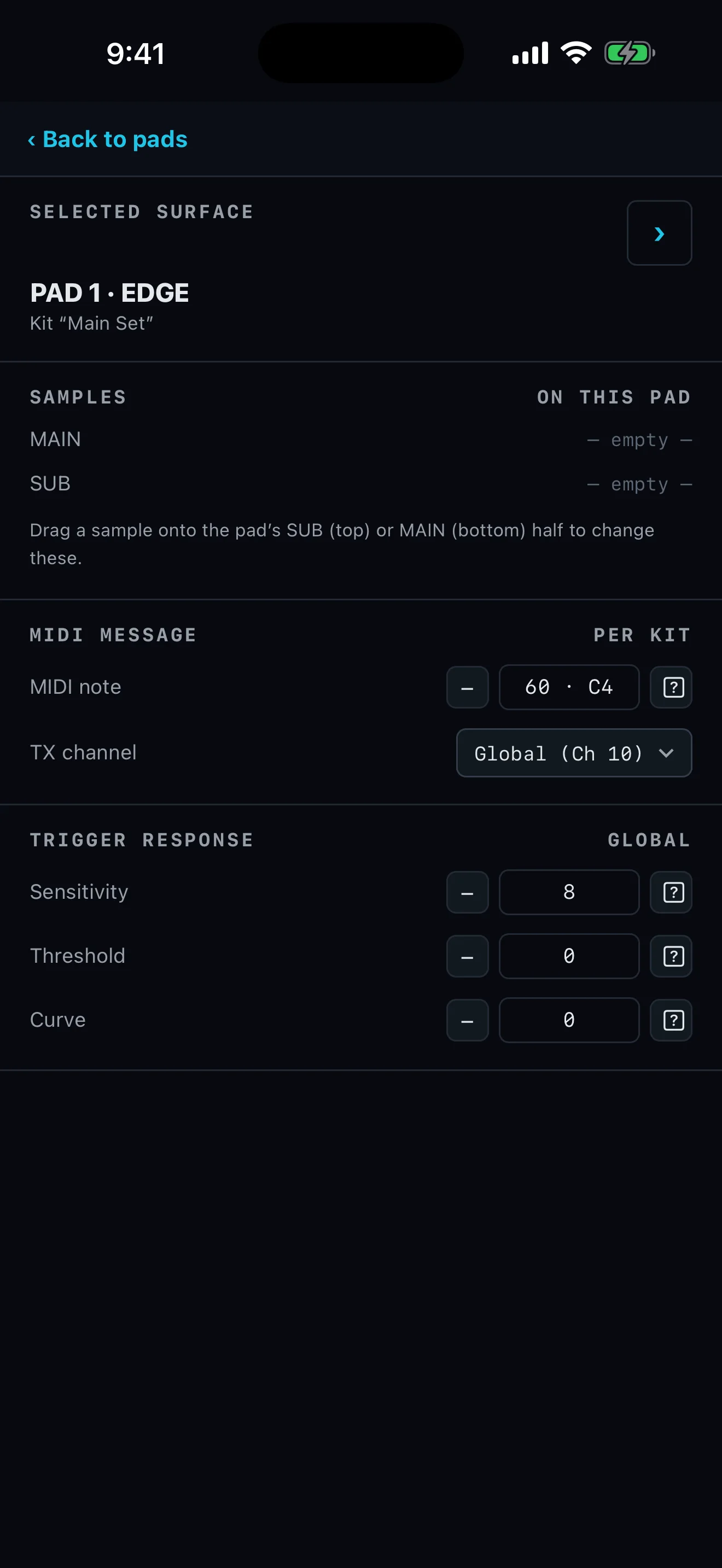Tap the empty MAIN sample slot

639,440
